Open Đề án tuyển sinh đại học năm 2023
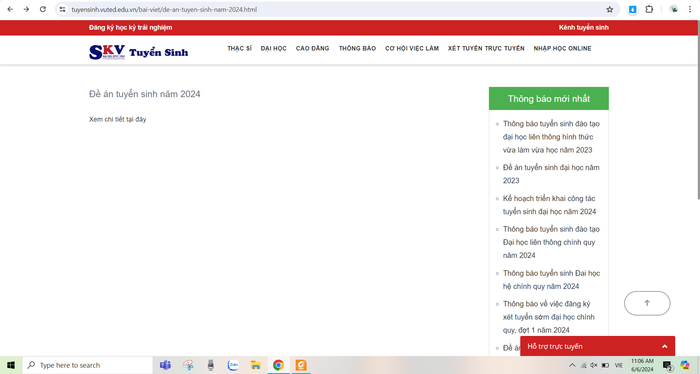 coord(551,174)
